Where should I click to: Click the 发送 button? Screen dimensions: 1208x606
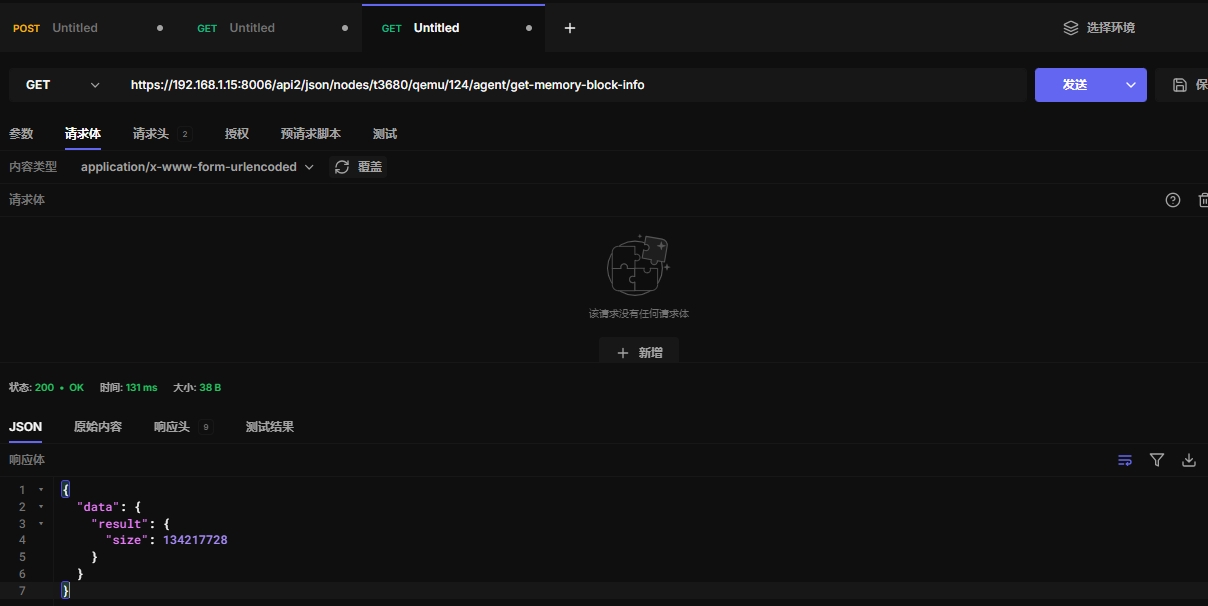(x=1075, y=85)
